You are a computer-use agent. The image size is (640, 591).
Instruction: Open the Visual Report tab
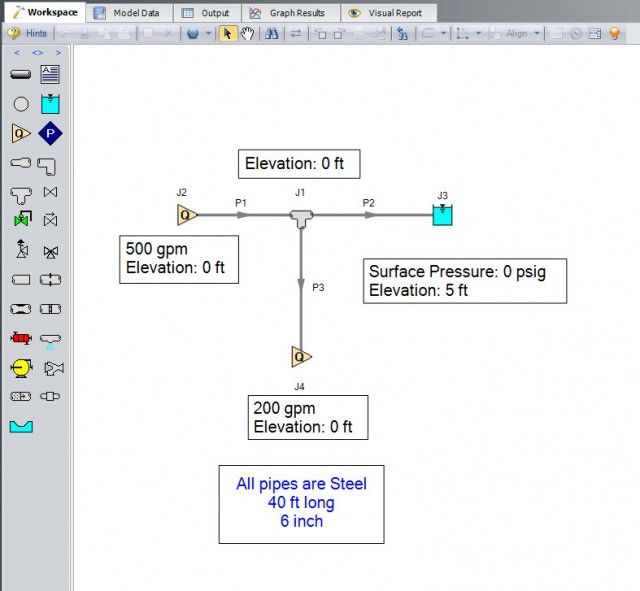click(386, 13)
